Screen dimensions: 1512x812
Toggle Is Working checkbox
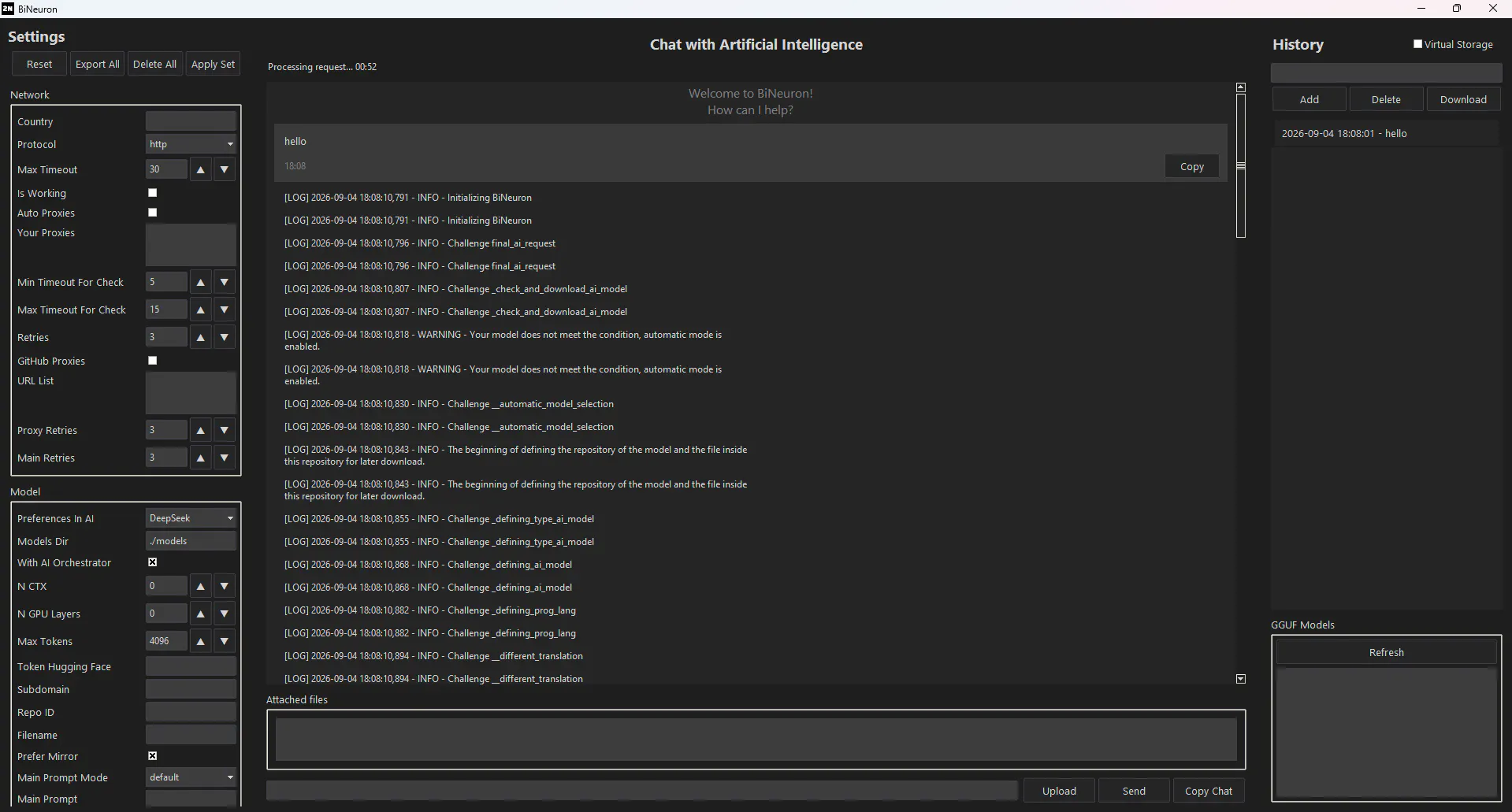pyautogui.click(x=153, y=193)
